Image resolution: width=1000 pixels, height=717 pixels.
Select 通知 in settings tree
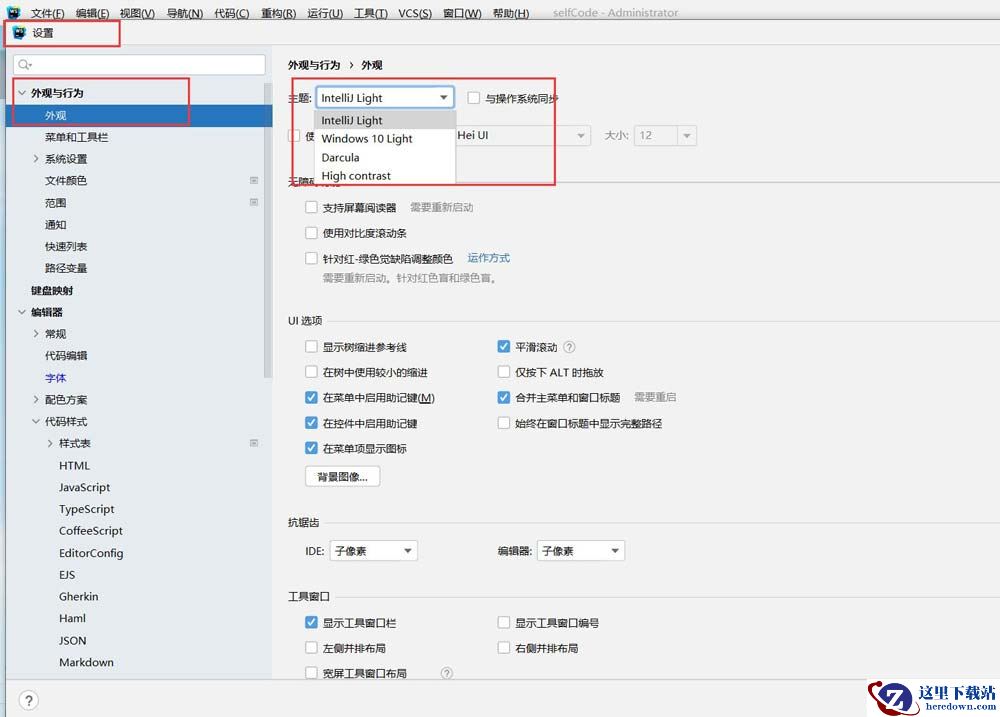click(55, 225)
